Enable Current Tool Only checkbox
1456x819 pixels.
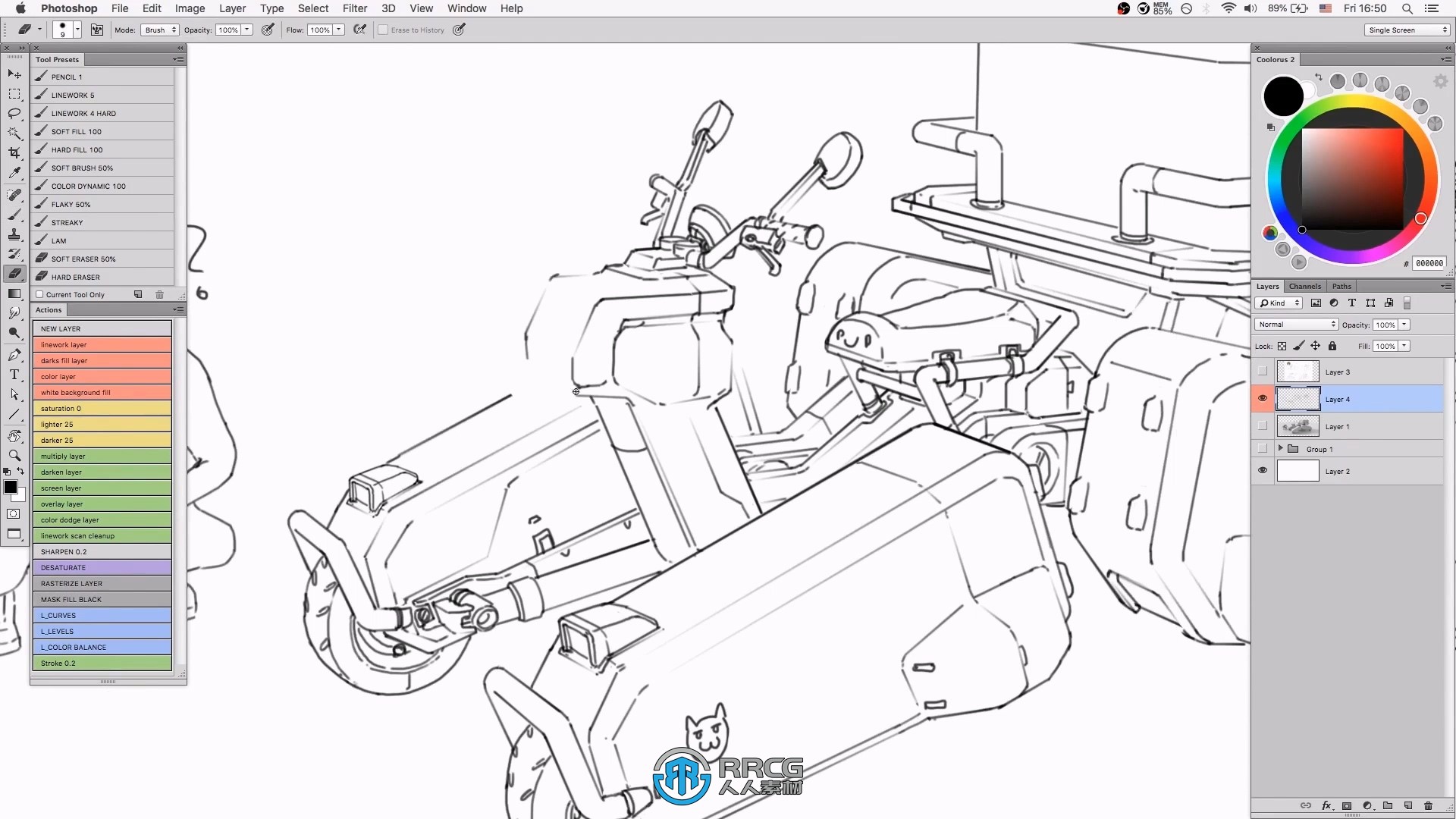pyautogui.click(x=39, y=294)
